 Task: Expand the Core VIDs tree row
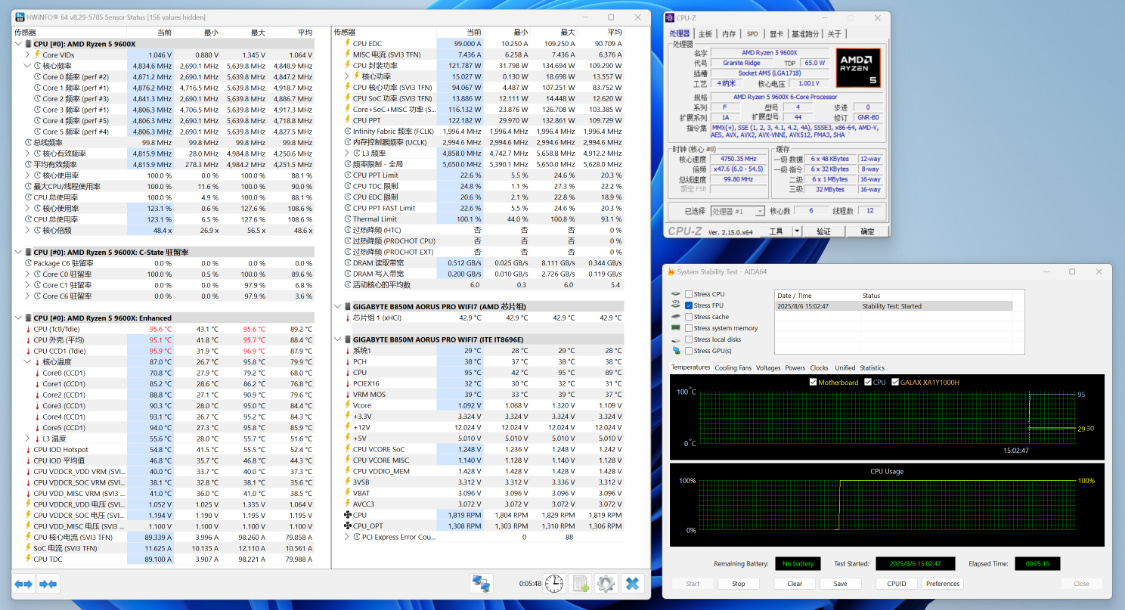27,55
